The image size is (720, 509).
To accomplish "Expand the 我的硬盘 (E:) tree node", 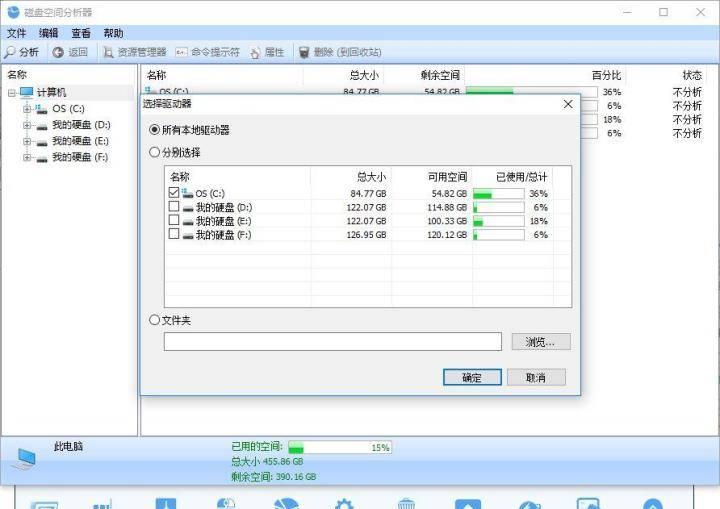I will 27,141.
